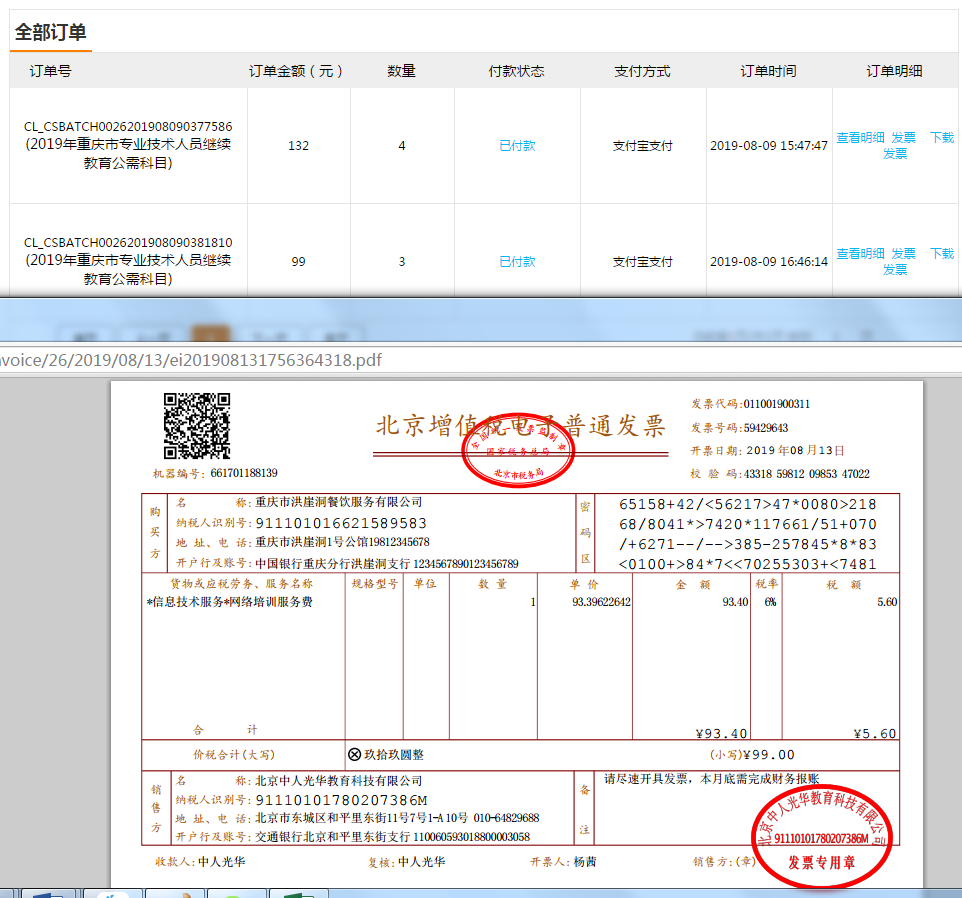
Task: Click the tax rate 6%
Action: pyautogui.click(x=770, y=602)
